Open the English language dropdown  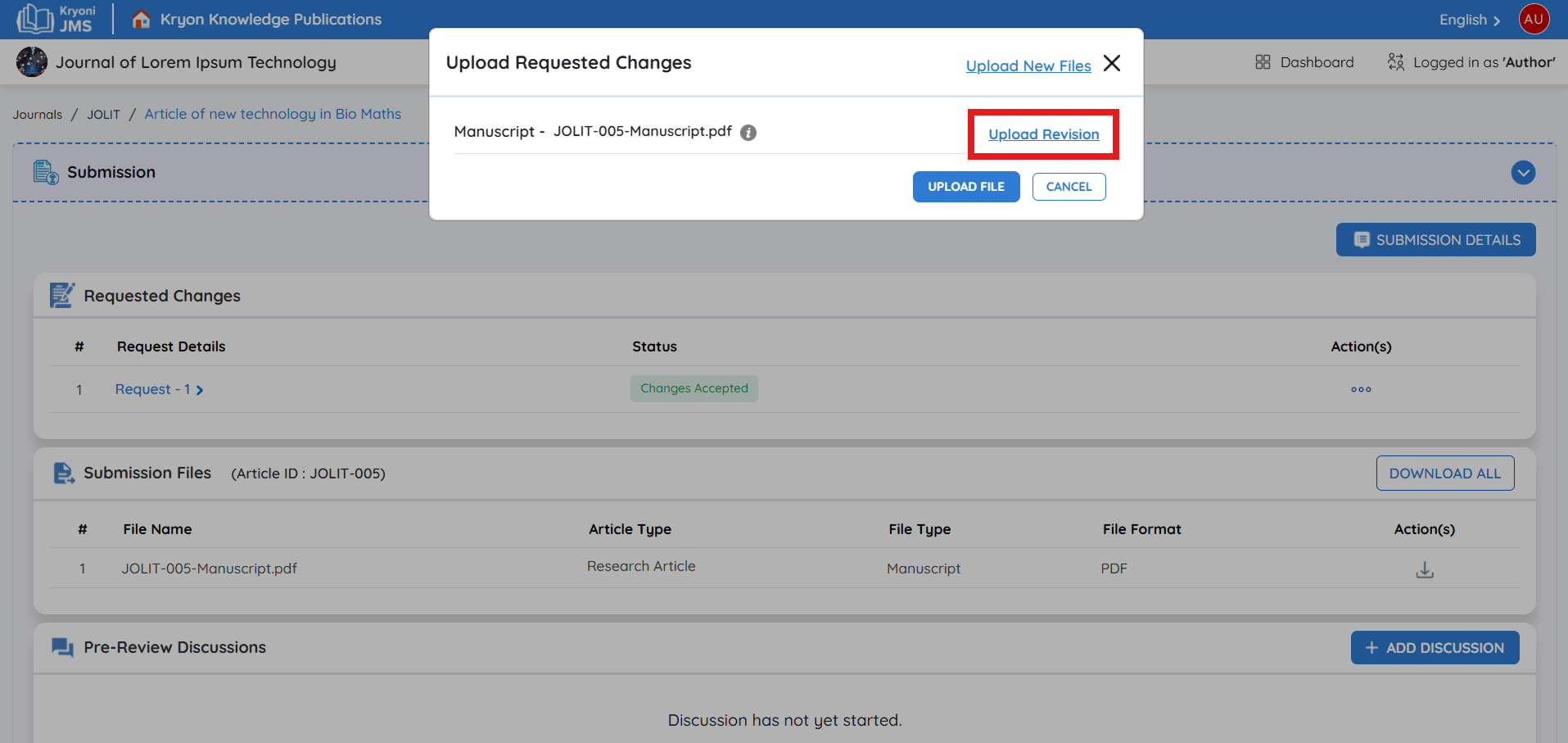(x=1469, y=20)
